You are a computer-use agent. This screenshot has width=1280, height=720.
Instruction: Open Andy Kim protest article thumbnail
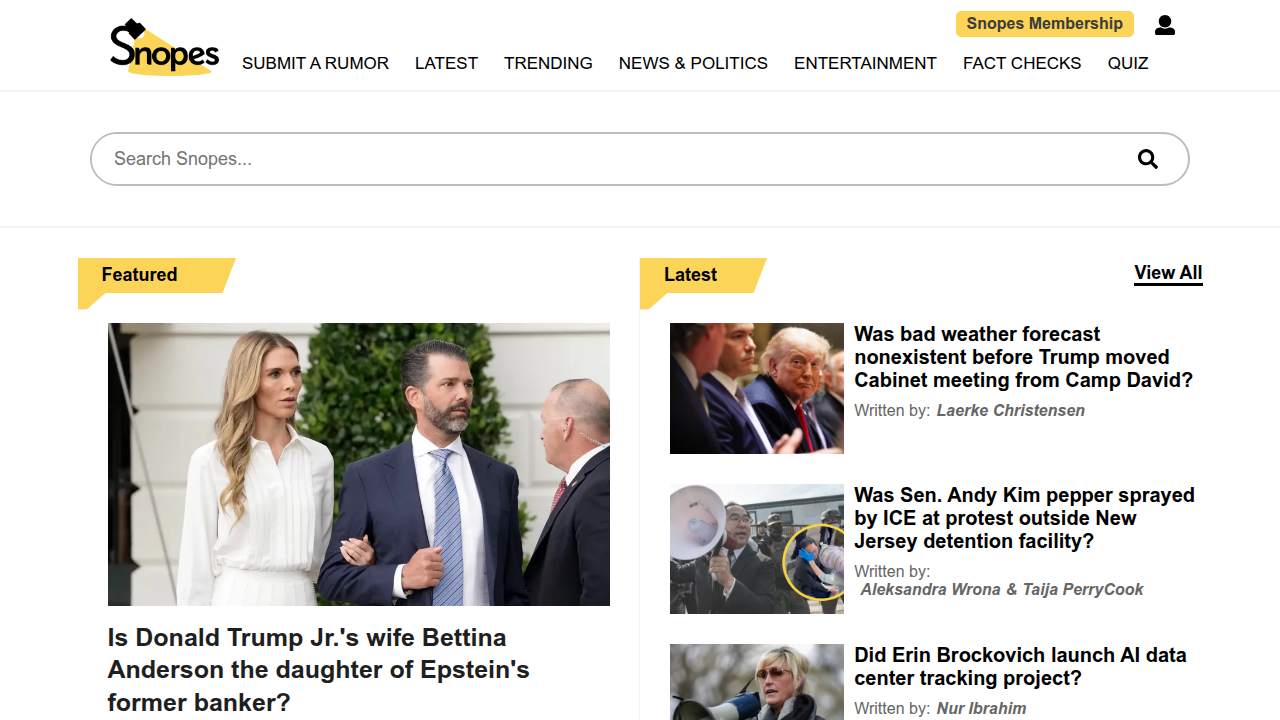(x=757, y=549)
